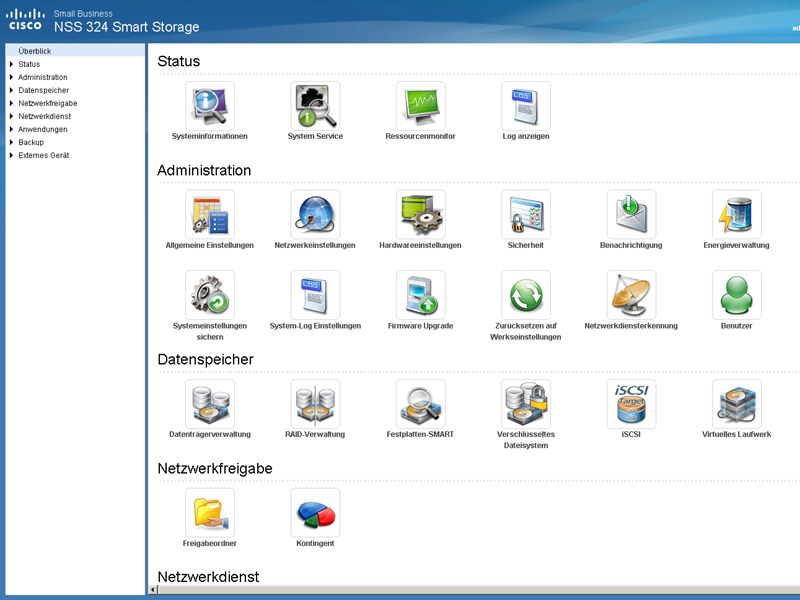The height and width of the screenshot is (600, 800).
Task: Open the Systeminformationen icon
Action: point(210,106)
